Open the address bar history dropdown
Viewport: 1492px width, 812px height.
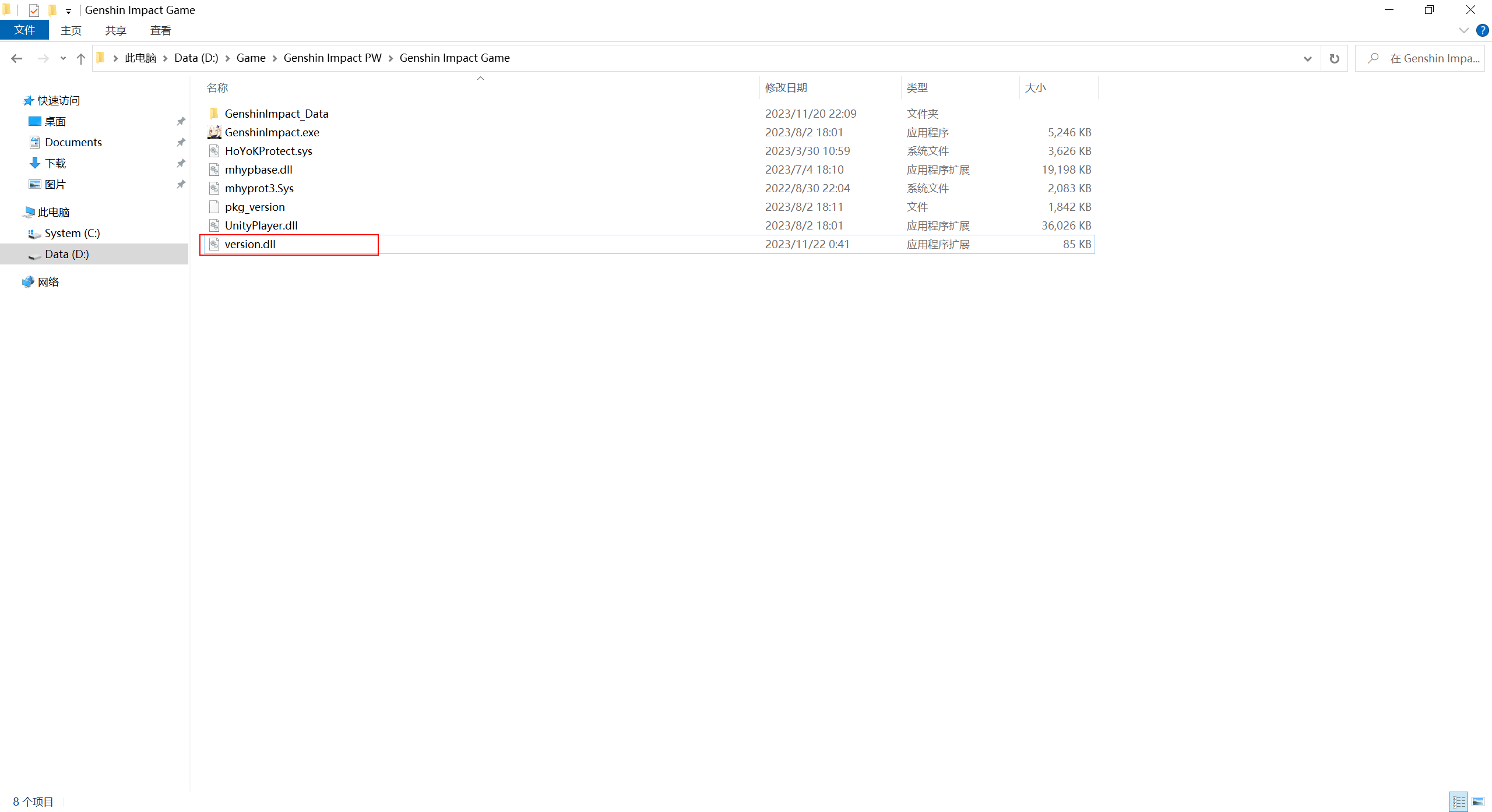pyautogui.click(x=1307, y=58)
